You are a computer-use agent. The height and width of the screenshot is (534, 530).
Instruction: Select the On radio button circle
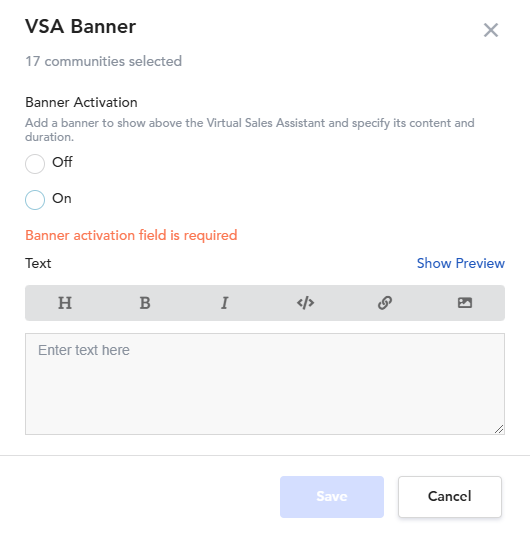(x=35, y=200)
